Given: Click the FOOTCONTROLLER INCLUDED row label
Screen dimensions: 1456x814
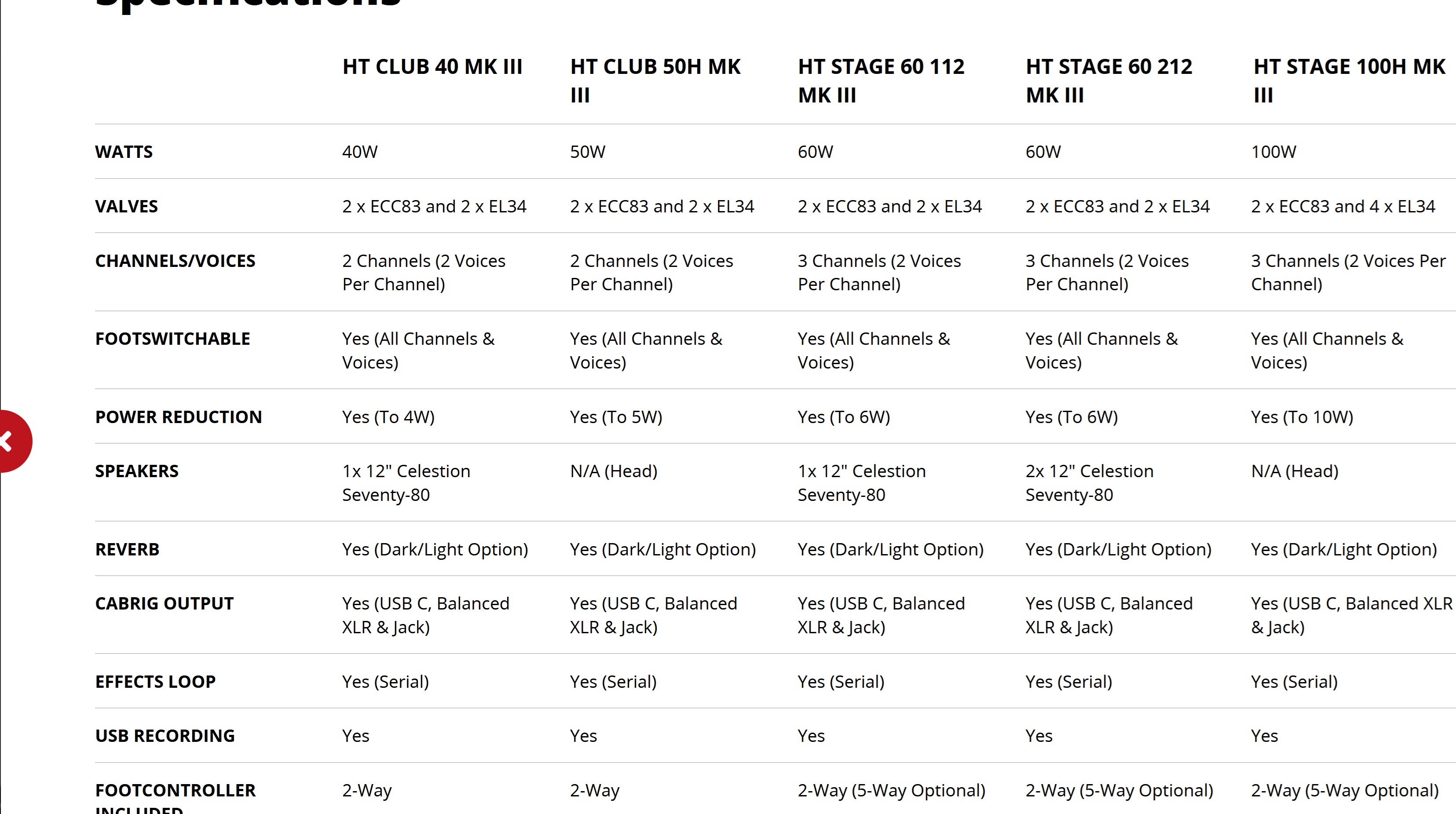Looking at the screenshot, I should 175,796.
